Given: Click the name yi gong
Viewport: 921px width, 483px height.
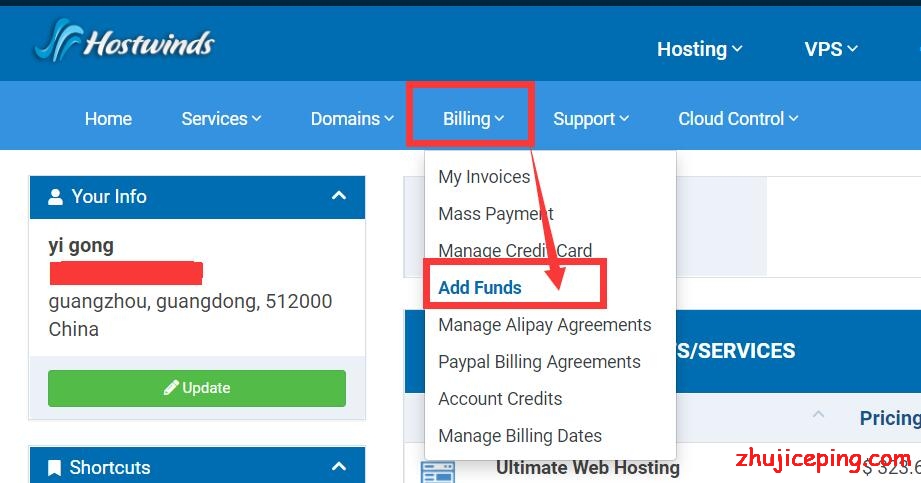Looking at the screenshot, I should [81, 246].
